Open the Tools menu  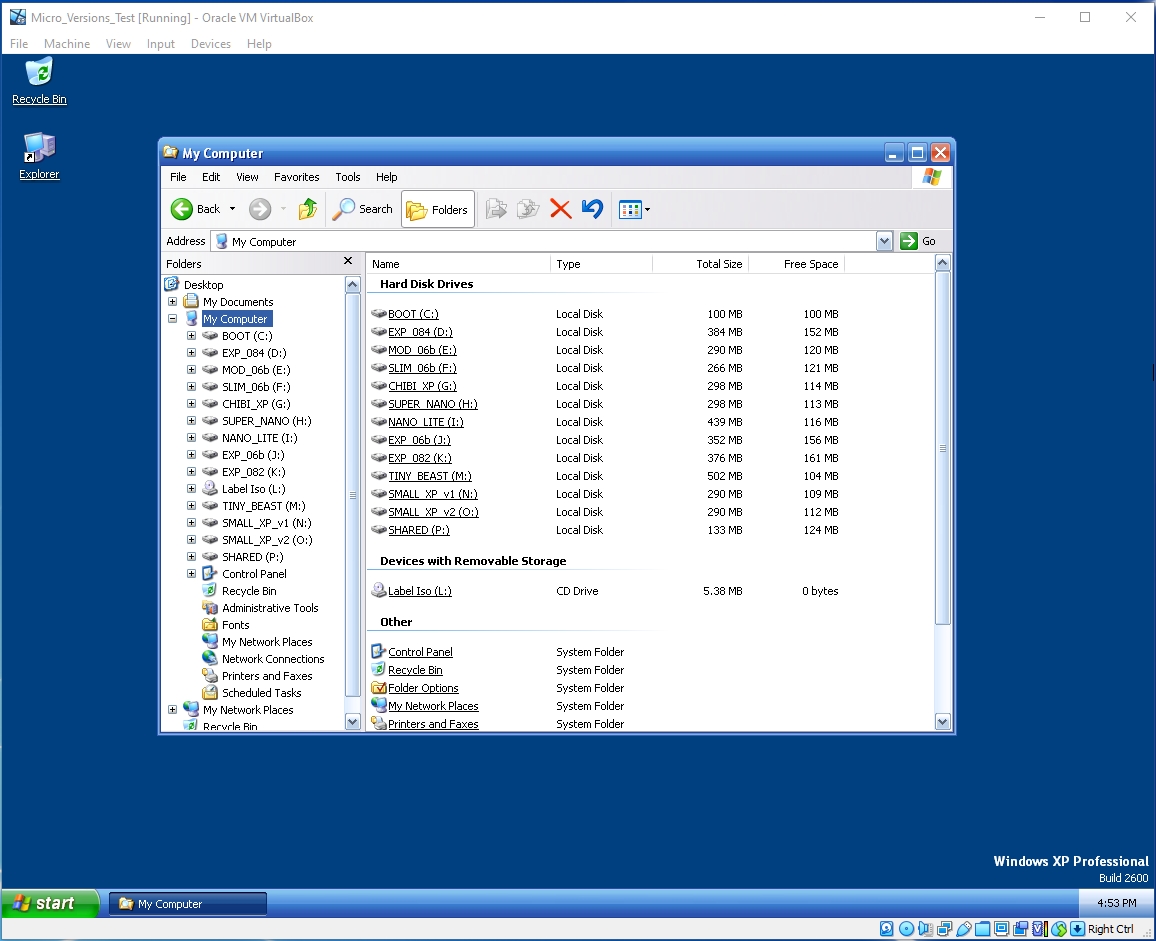coord(347,177)
